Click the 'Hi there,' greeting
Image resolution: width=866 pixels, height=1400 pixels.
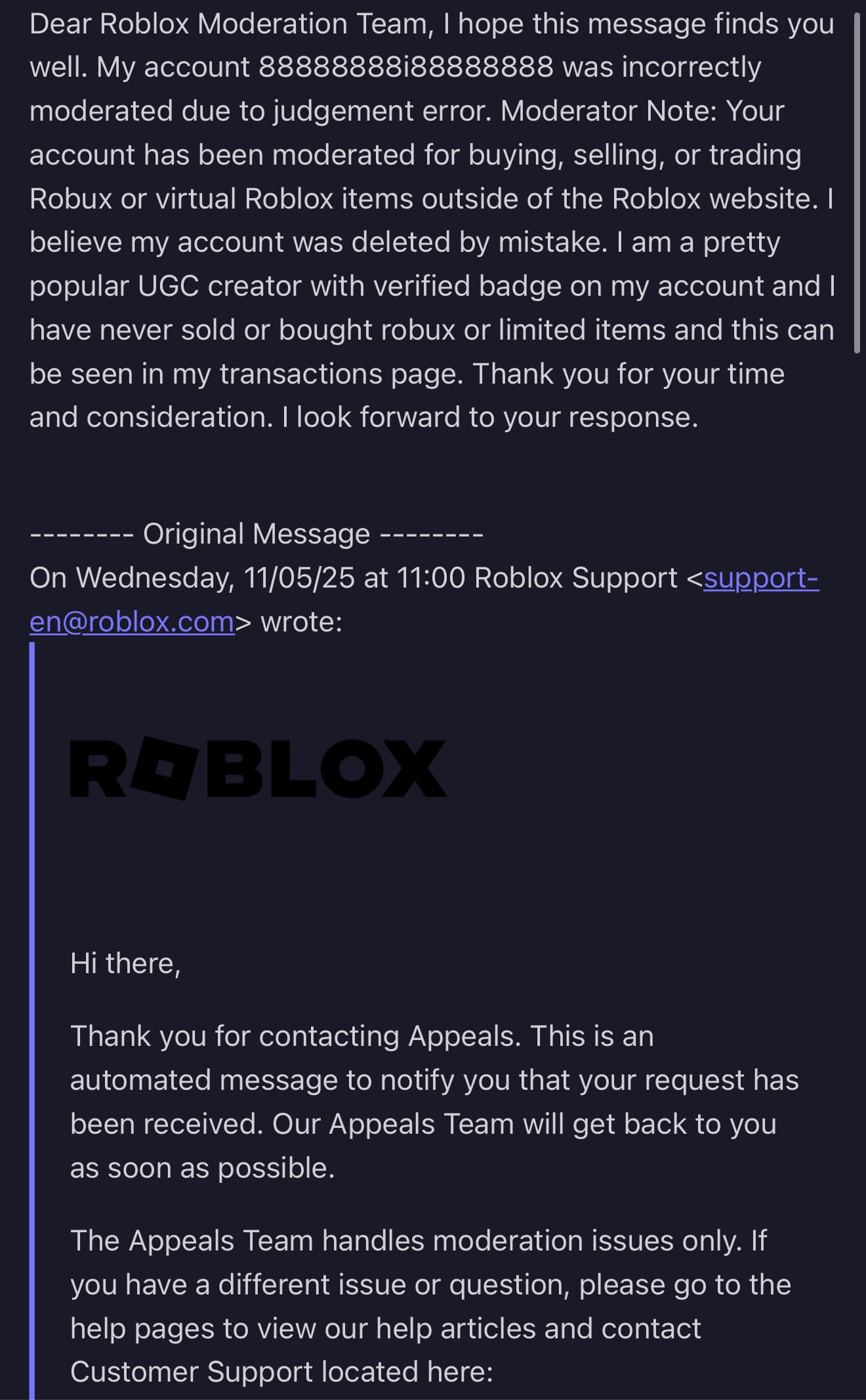[x=125, y=964]
